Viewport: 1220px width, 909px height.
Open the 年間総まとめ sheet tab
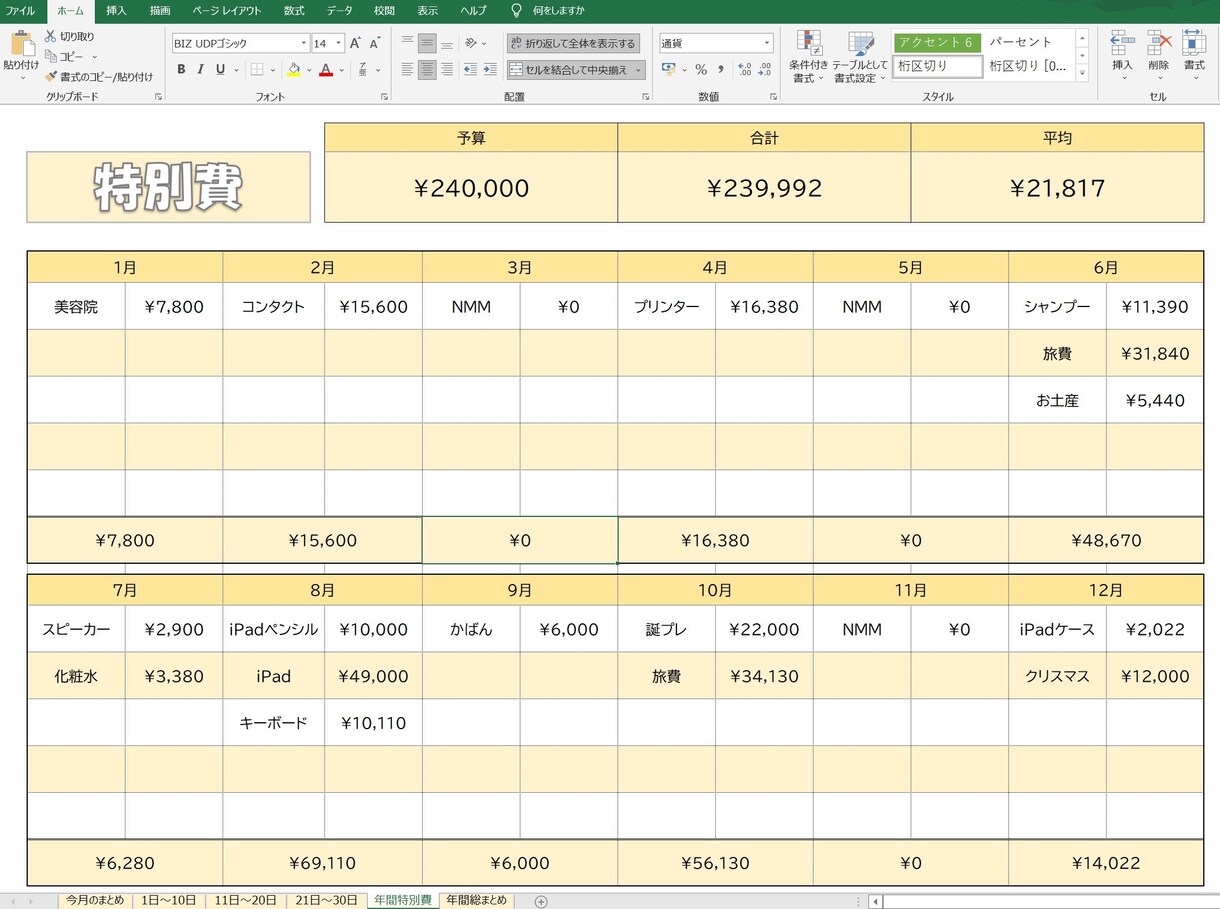tap(476, 900)
